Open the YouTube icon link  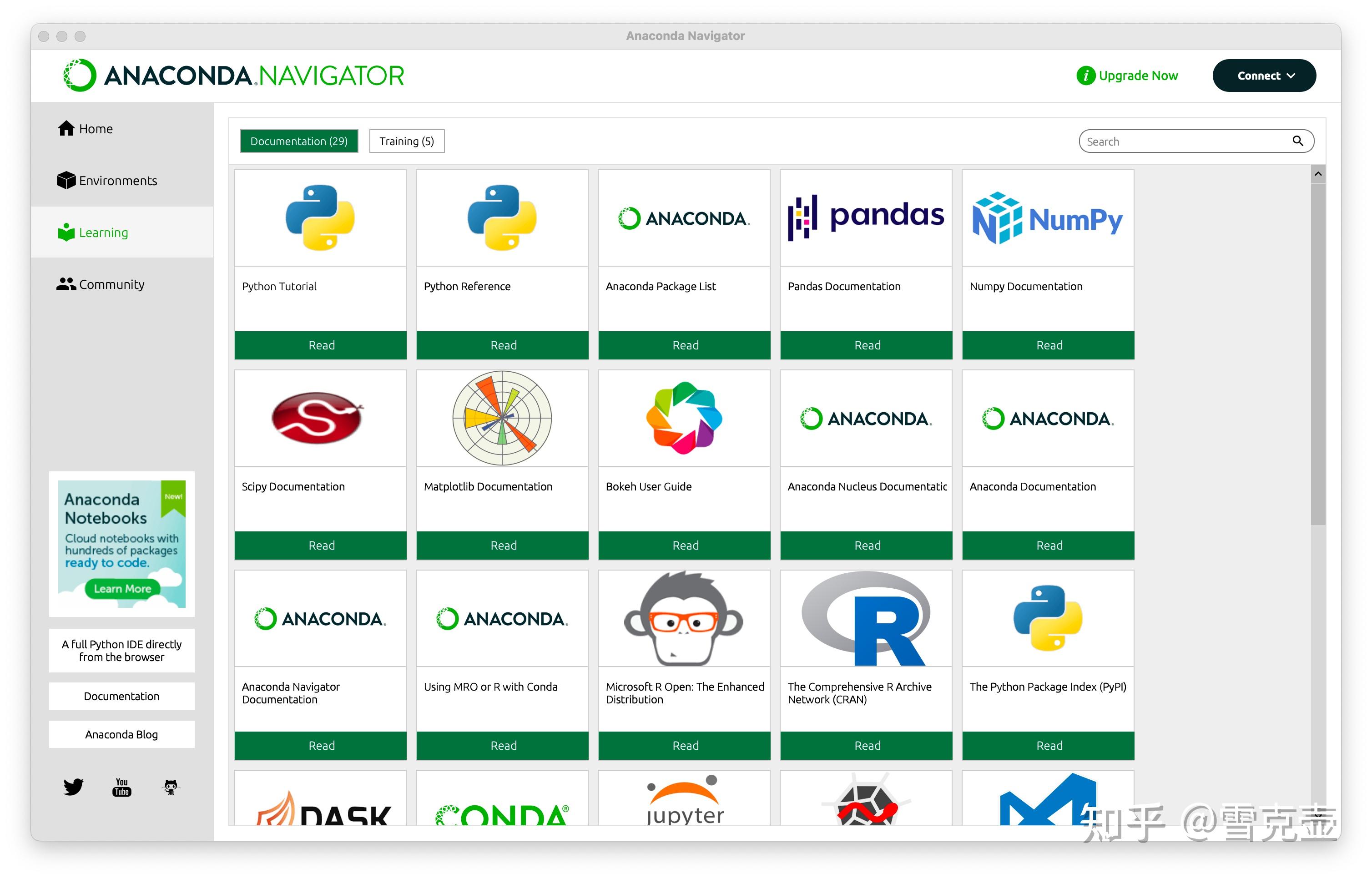click(121, 787)
